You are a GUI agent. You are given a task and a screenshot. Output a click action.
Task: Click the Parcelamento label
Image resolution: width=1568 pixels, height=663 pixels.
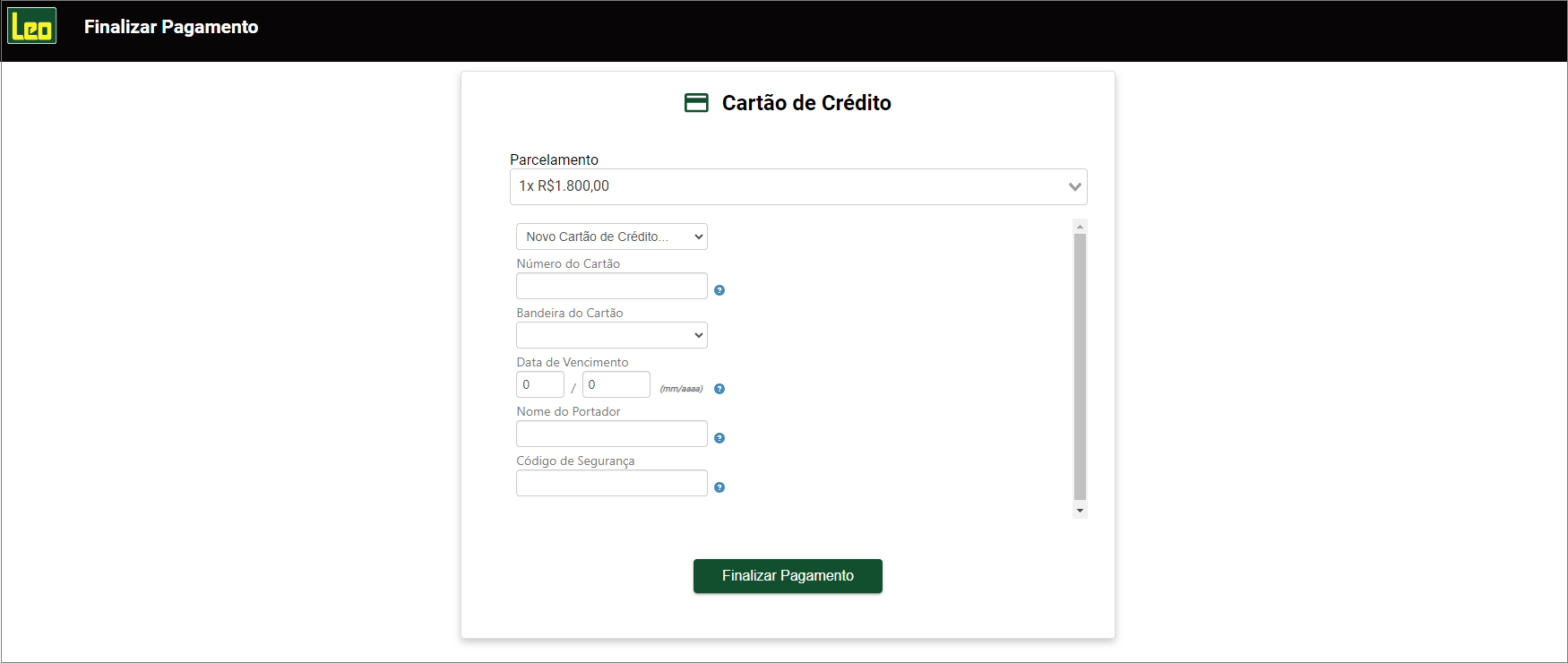[x=554, y=159]
